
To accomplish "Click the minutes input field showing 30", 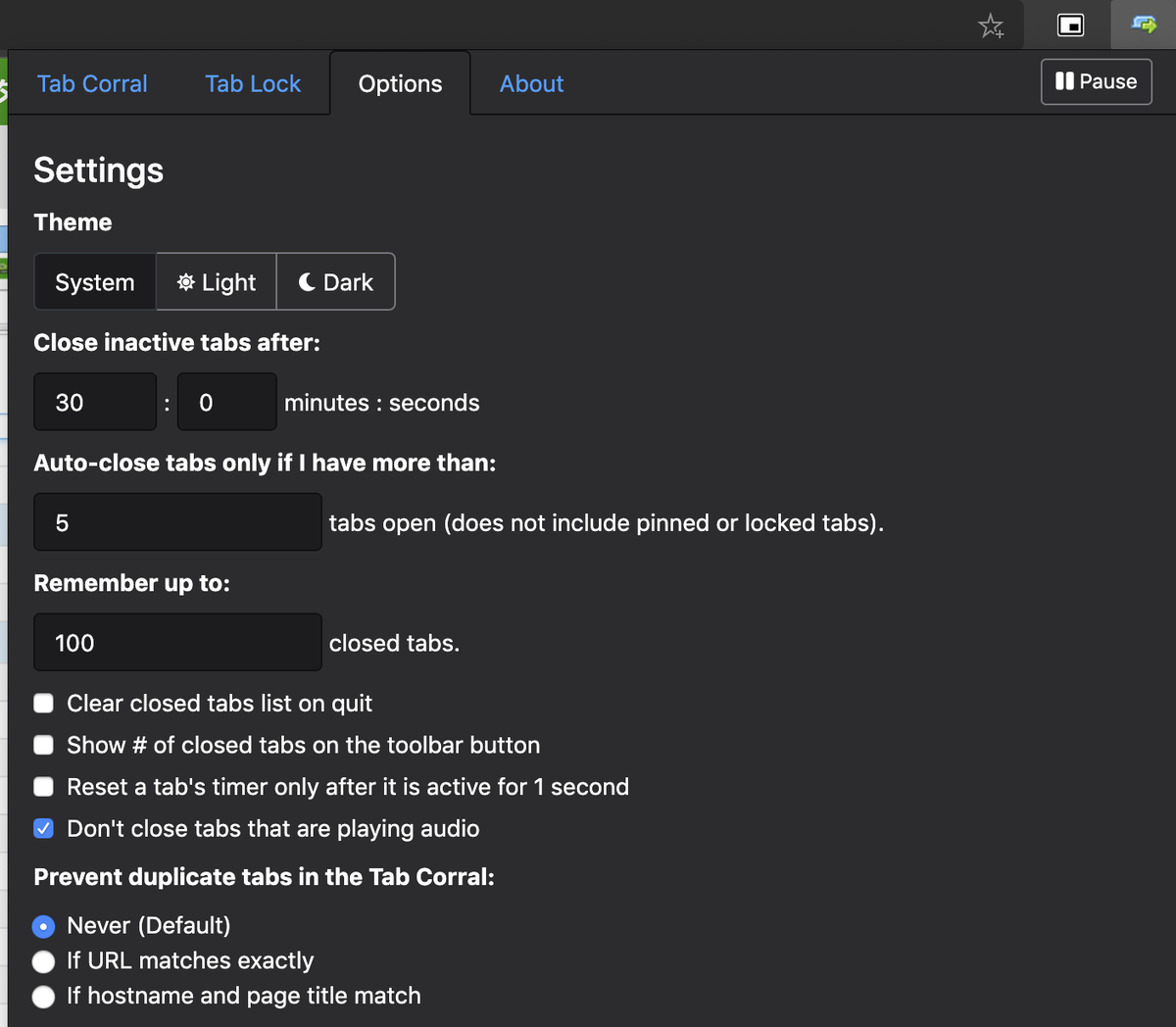I will [x=95, y=402].
